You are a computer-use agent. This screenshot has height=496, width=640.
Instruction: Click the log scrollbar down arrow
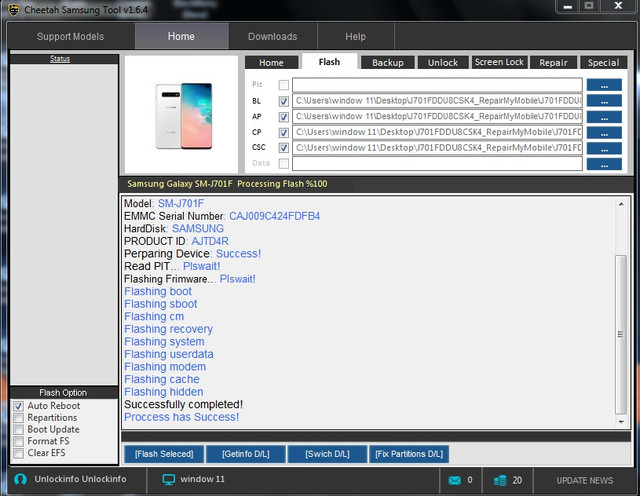(621, 422)
